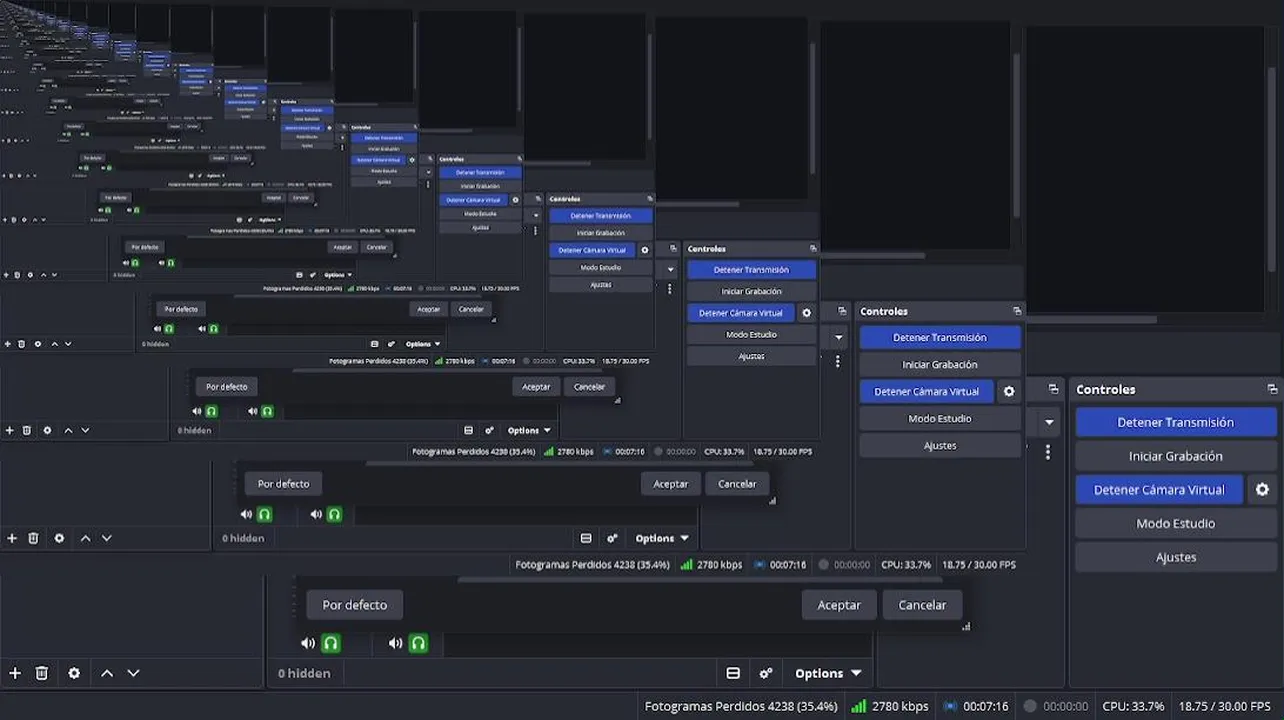
Task: Mute the first speaker icon in main window
Action: [308, 643]
